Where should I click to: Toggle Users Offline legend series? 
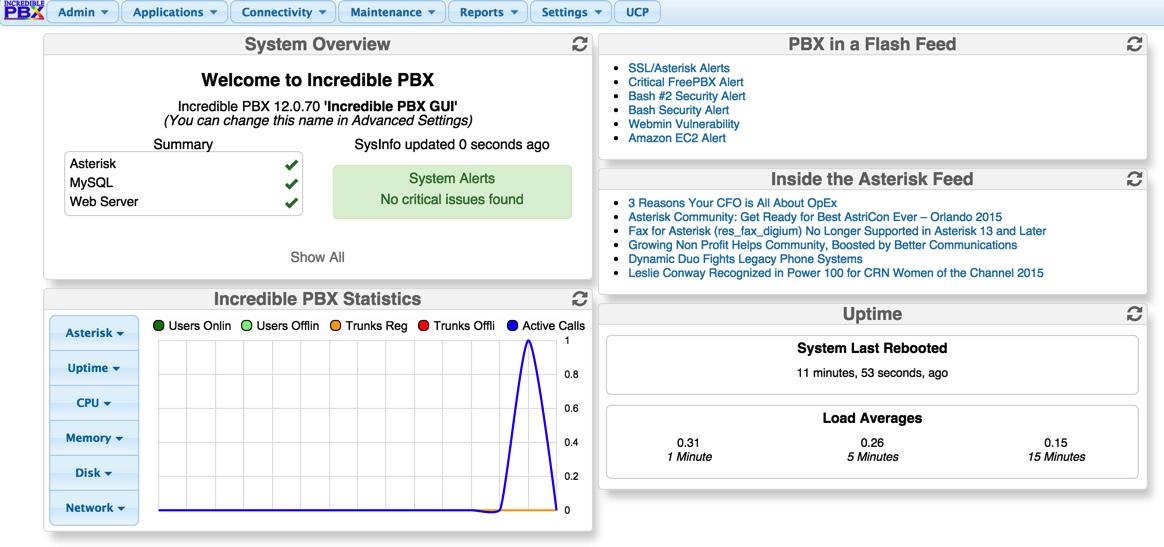click(280, 326)
